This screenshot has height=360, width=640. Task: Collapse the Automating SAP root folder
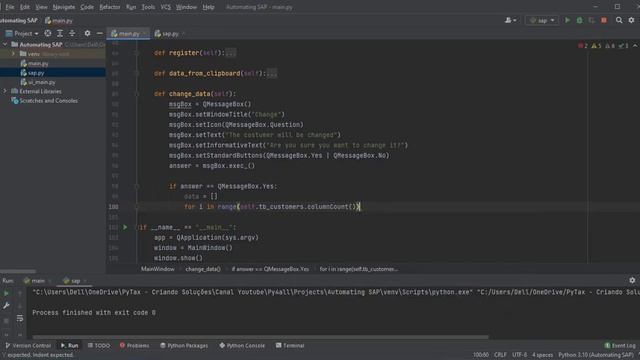point(5,44)
